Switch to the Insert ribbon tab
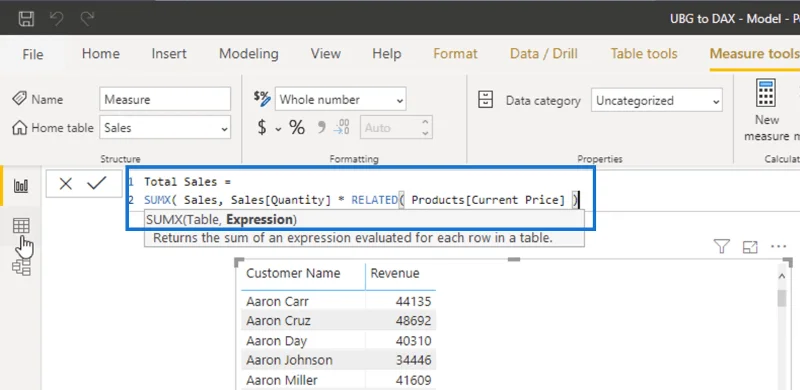Image resolution: width=800 pixels, height=390 pixels. click(x=169, y=54)
